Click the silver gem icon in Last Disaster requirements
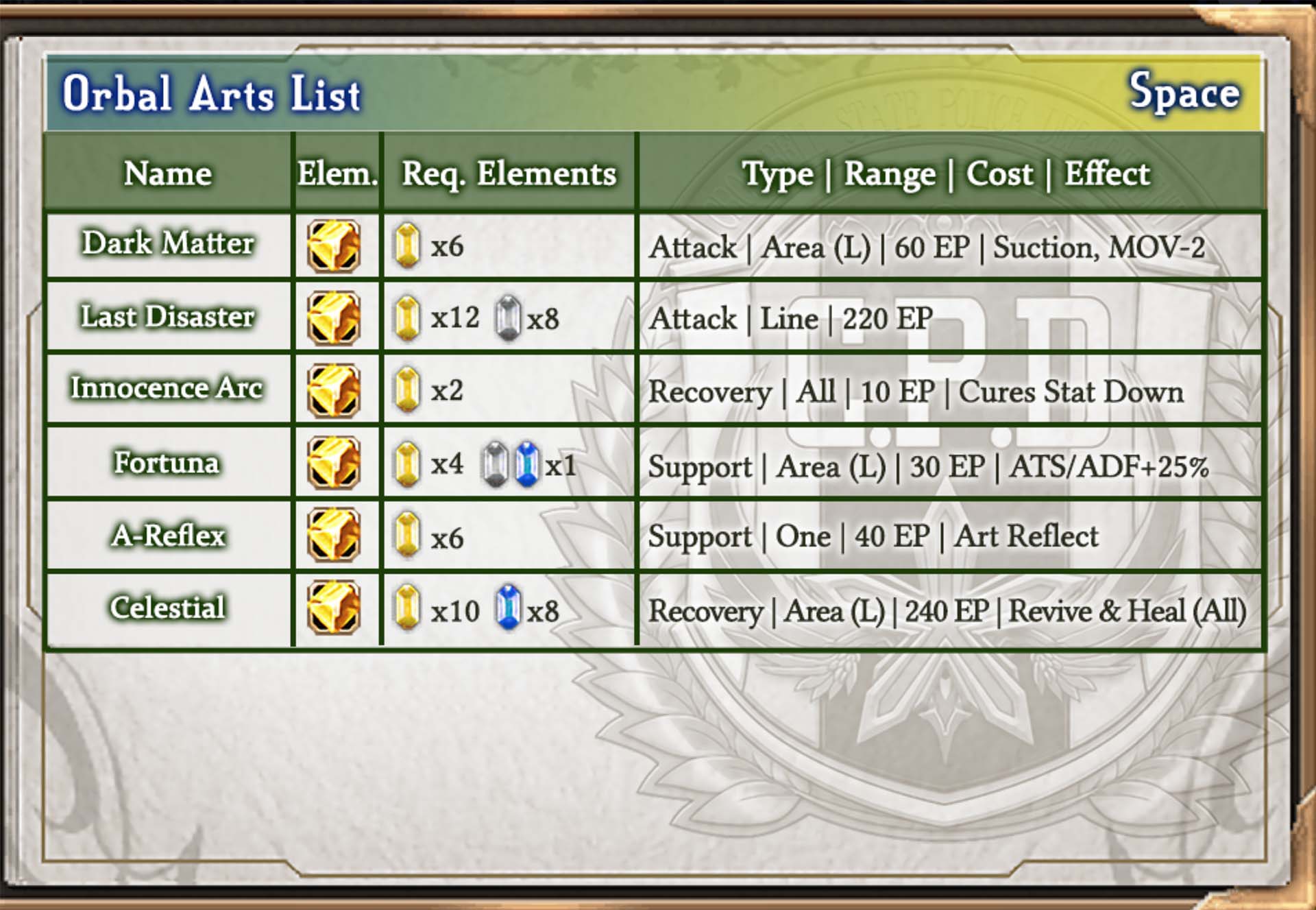Viewport: 1316px width, 910px height. [508, 318]
